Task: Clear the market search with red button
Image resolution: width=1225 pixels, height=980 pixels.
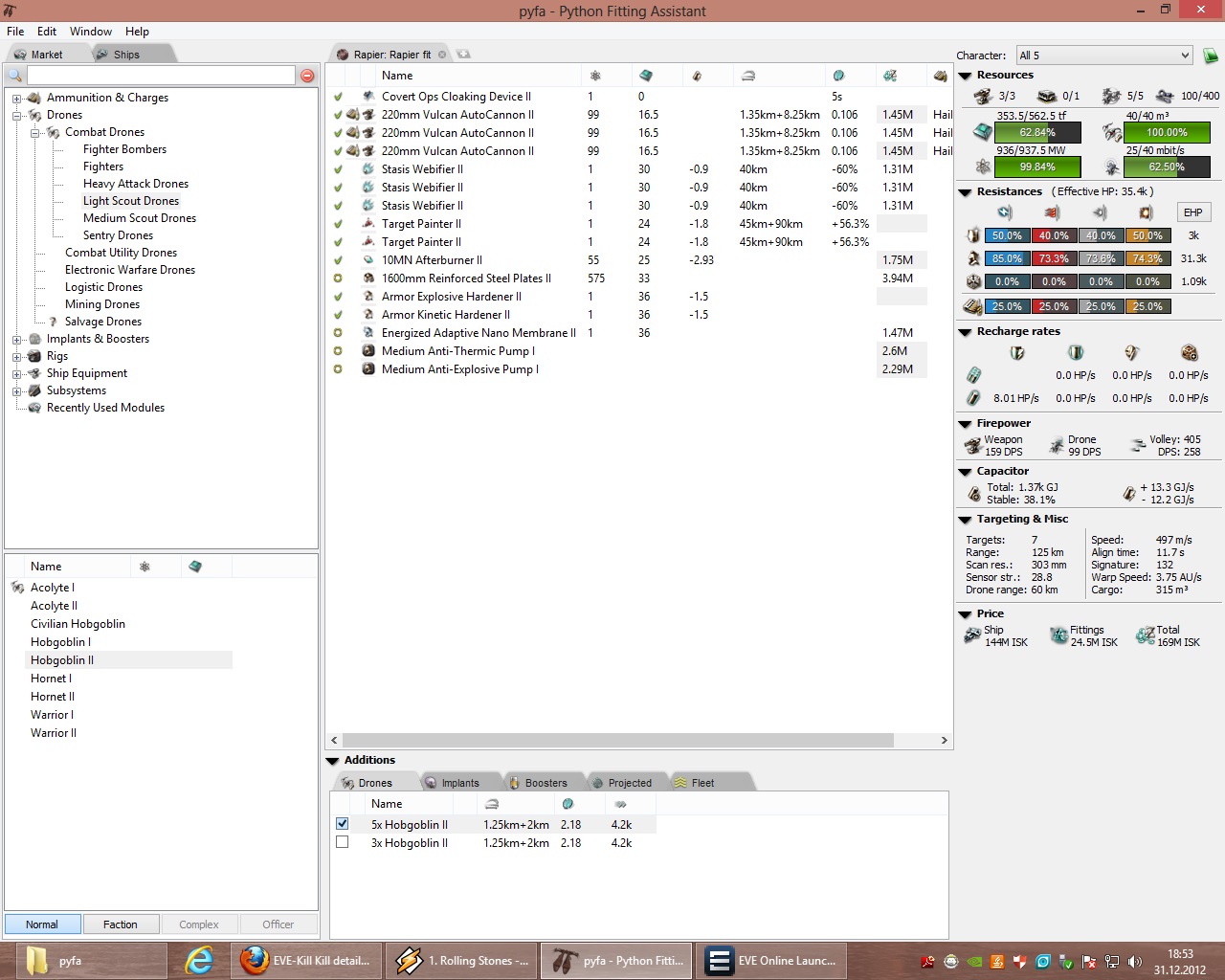Action: point(307,76)
